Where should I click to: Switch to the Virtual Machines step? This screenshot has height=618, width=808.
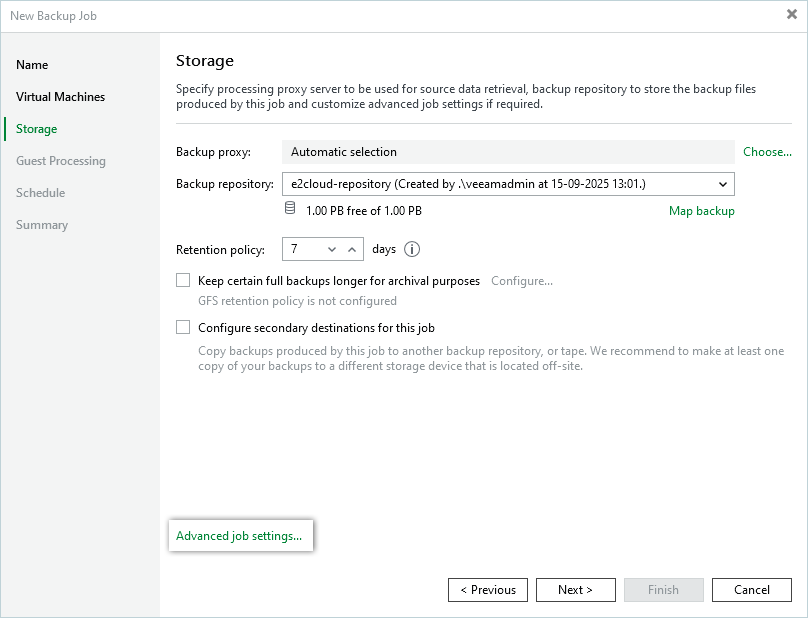pyautogui.click(x=60, y=97)
